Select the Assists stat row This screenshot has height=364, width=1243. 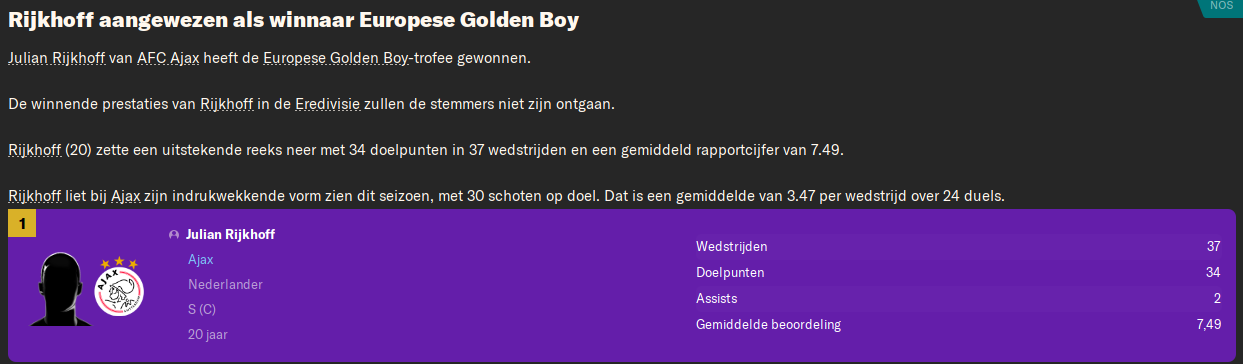click(x=958, y=298)
